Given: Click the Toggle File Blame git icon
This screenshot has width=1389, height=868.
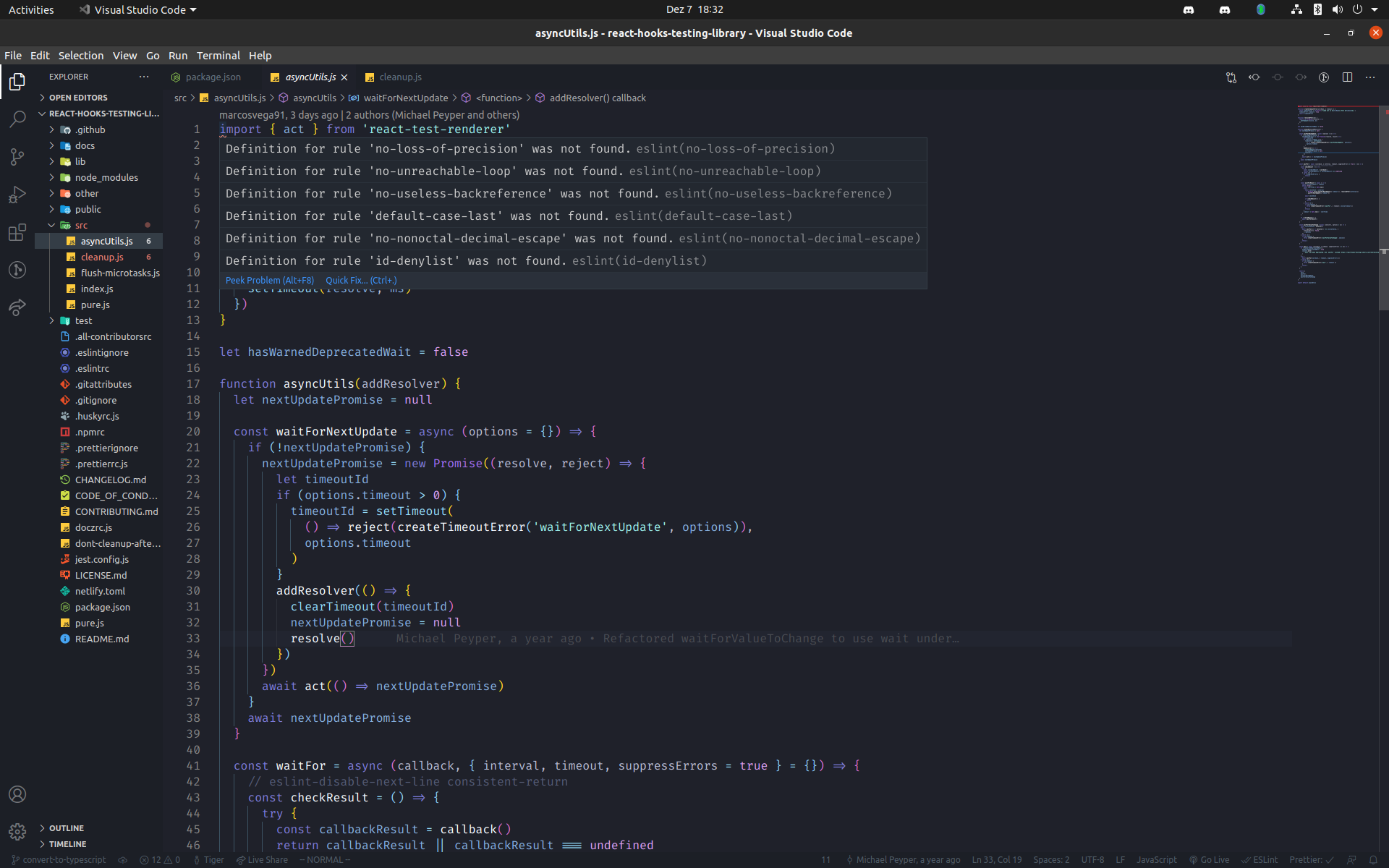Looking at the screenshot, I should [1324, 77].
